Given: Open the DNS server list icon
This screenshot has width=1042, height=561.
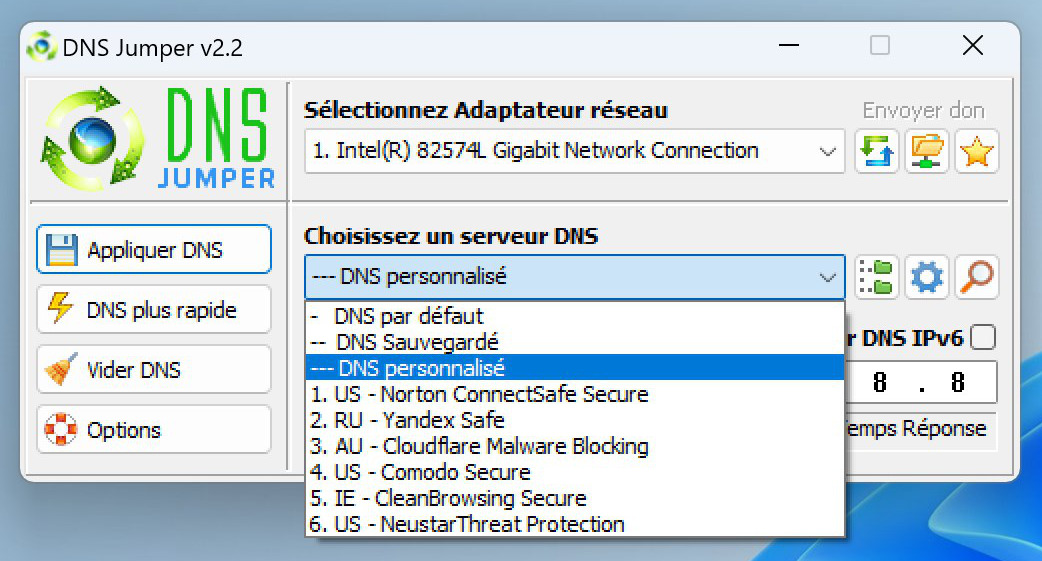Looking at the screenshot, I should [877, 277].
